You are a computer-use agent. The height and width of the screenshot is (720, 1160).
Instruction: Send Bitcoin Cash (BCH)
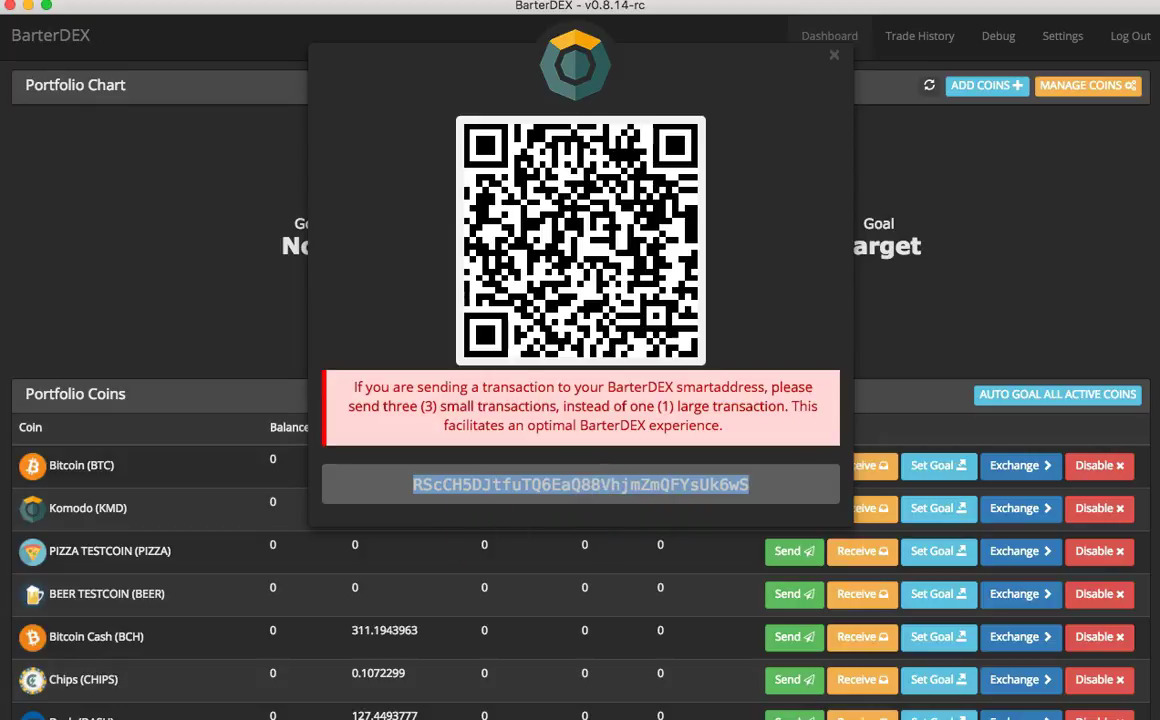tap(794, 638)
